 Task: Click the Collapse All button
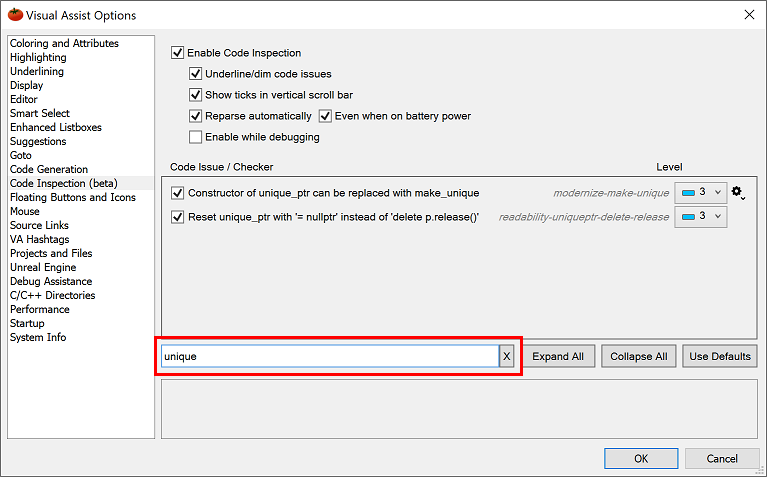[x=638, y=357]
